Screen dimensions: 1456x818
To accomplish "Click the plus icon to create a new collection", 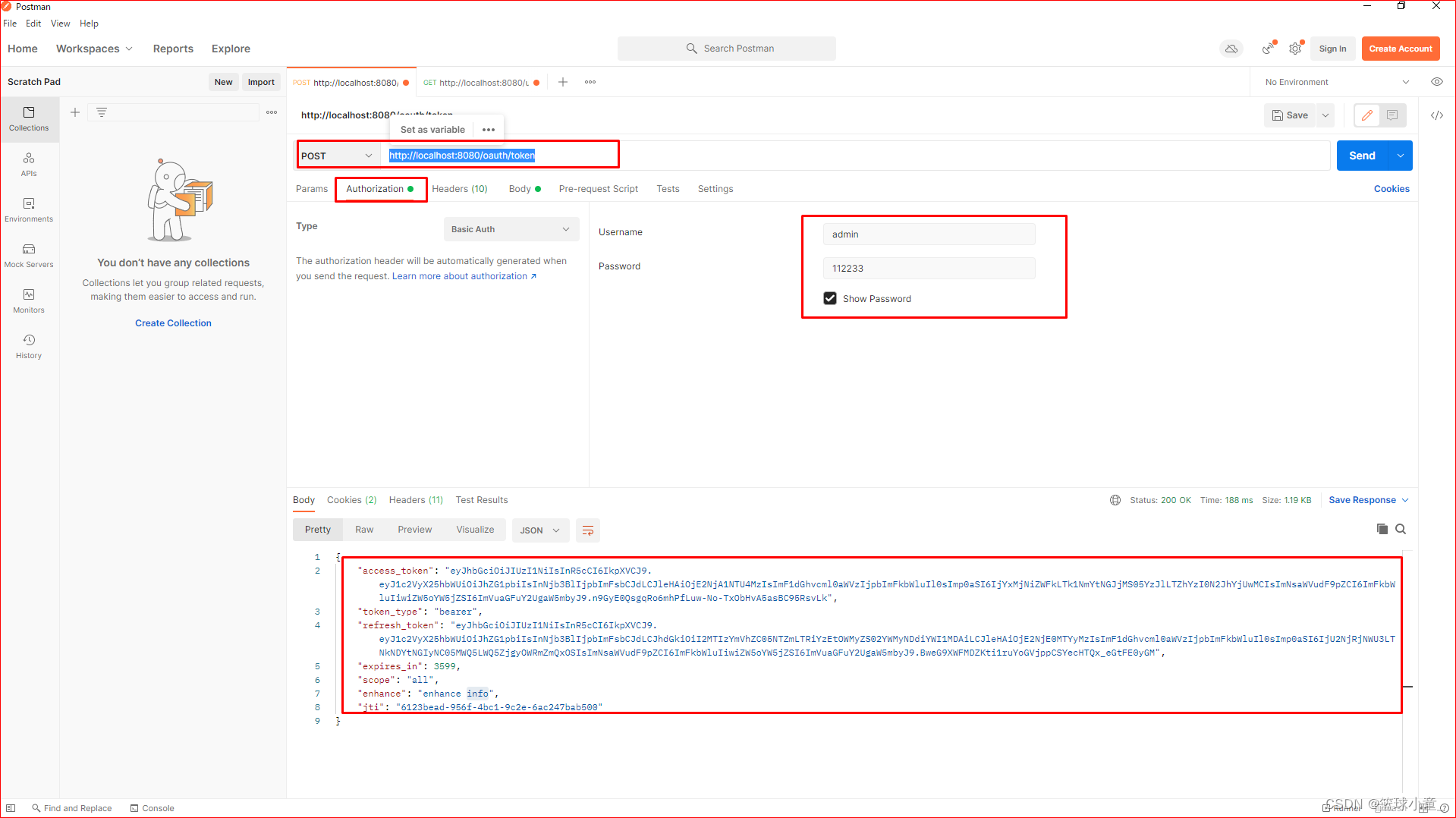I will (75, 112).
